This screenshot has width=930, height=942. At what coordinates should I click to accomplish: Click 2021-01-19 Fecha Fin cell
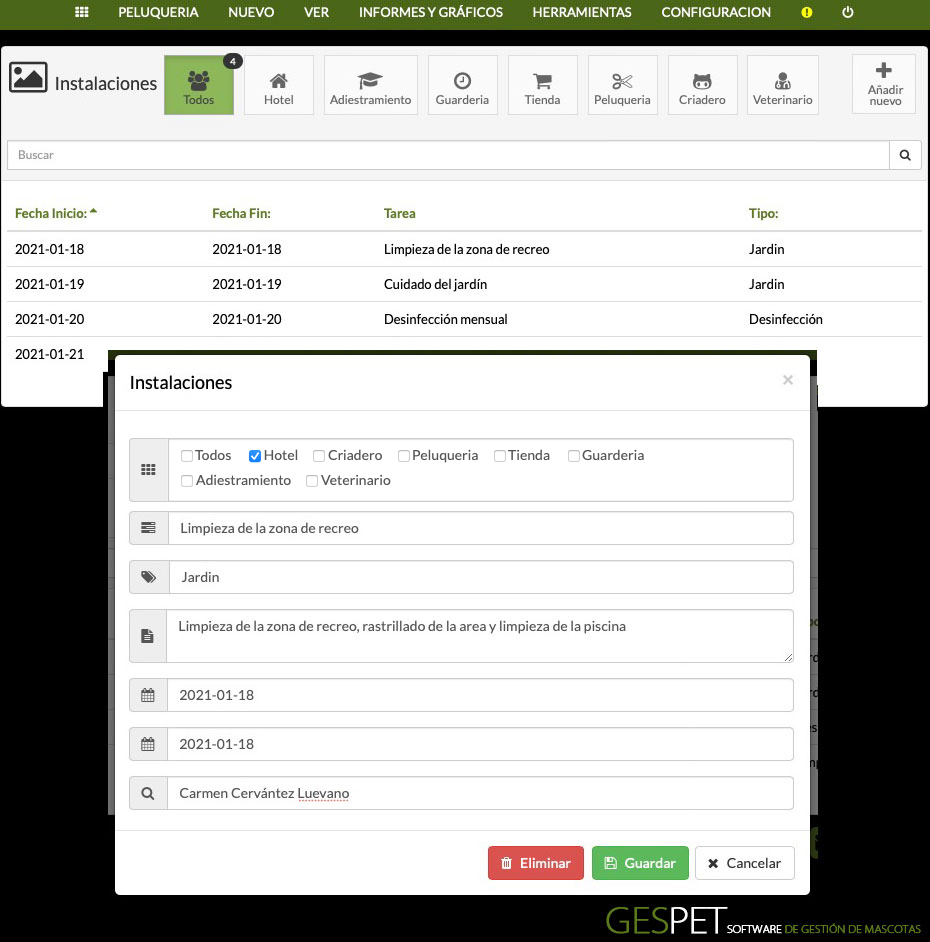tap(246, 284)
